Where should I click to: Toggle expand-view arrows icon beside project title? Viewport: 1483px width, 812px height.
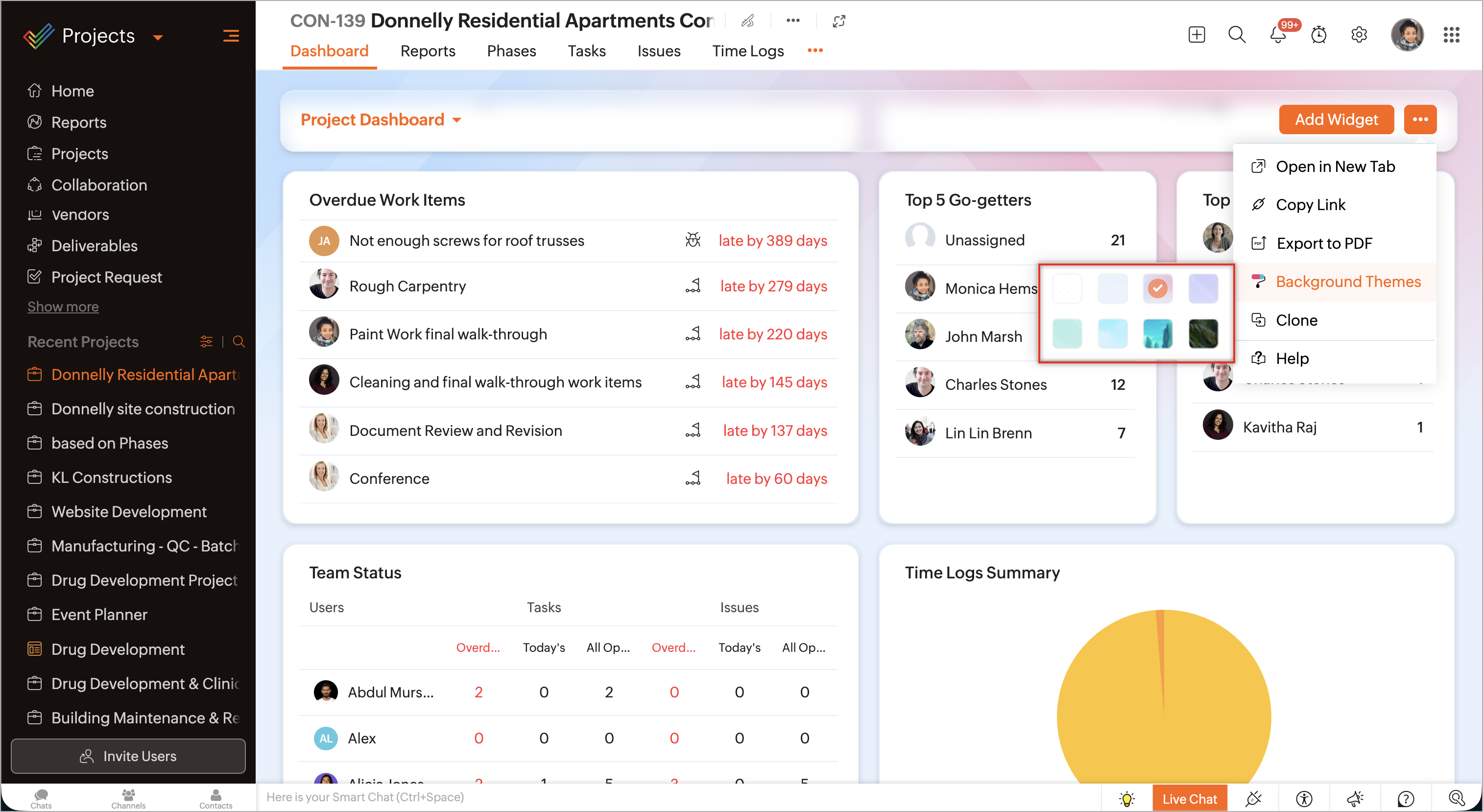[x=839, y=21]
